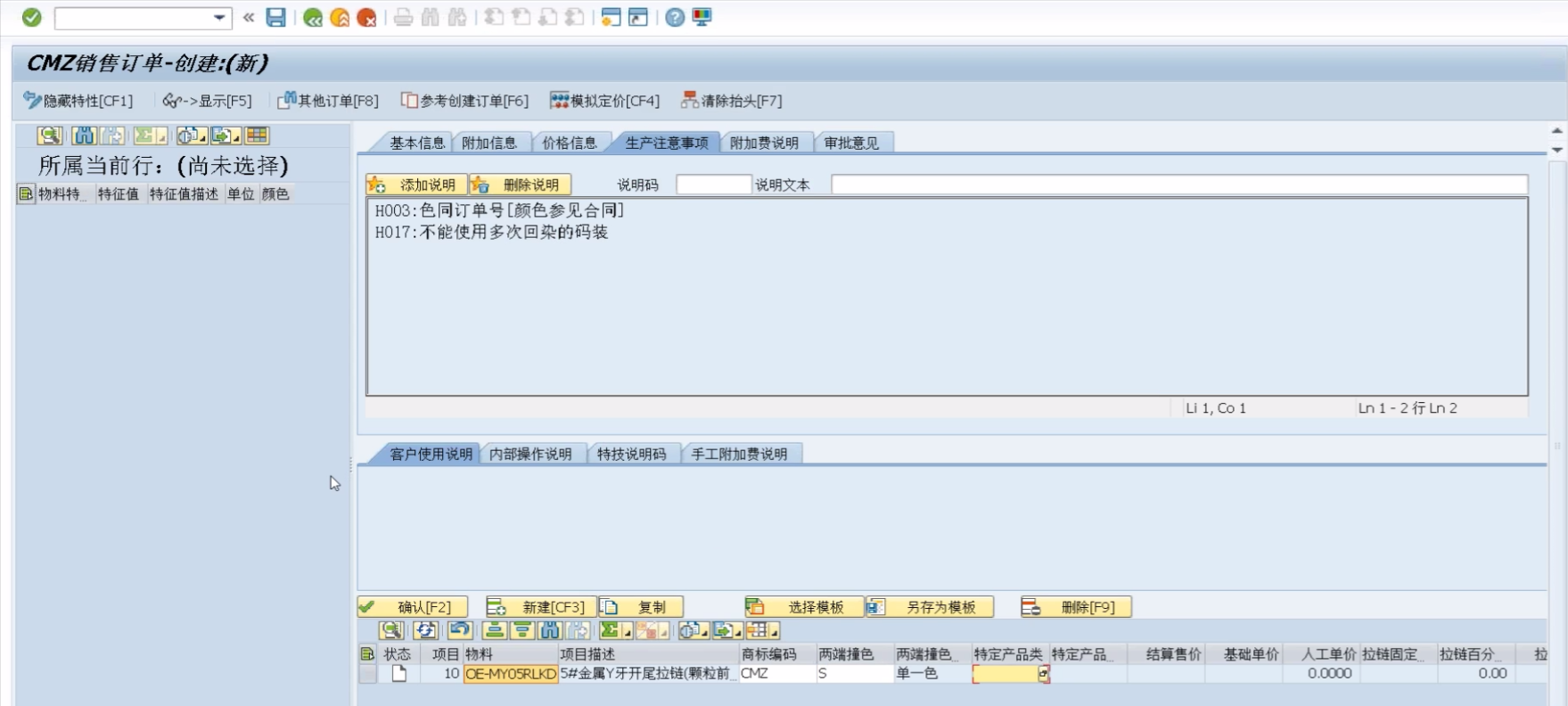The width and height of the screenshot is (1568, 706).
Task: Click 另存为模板 button
Action: click(x=930, y=607)
